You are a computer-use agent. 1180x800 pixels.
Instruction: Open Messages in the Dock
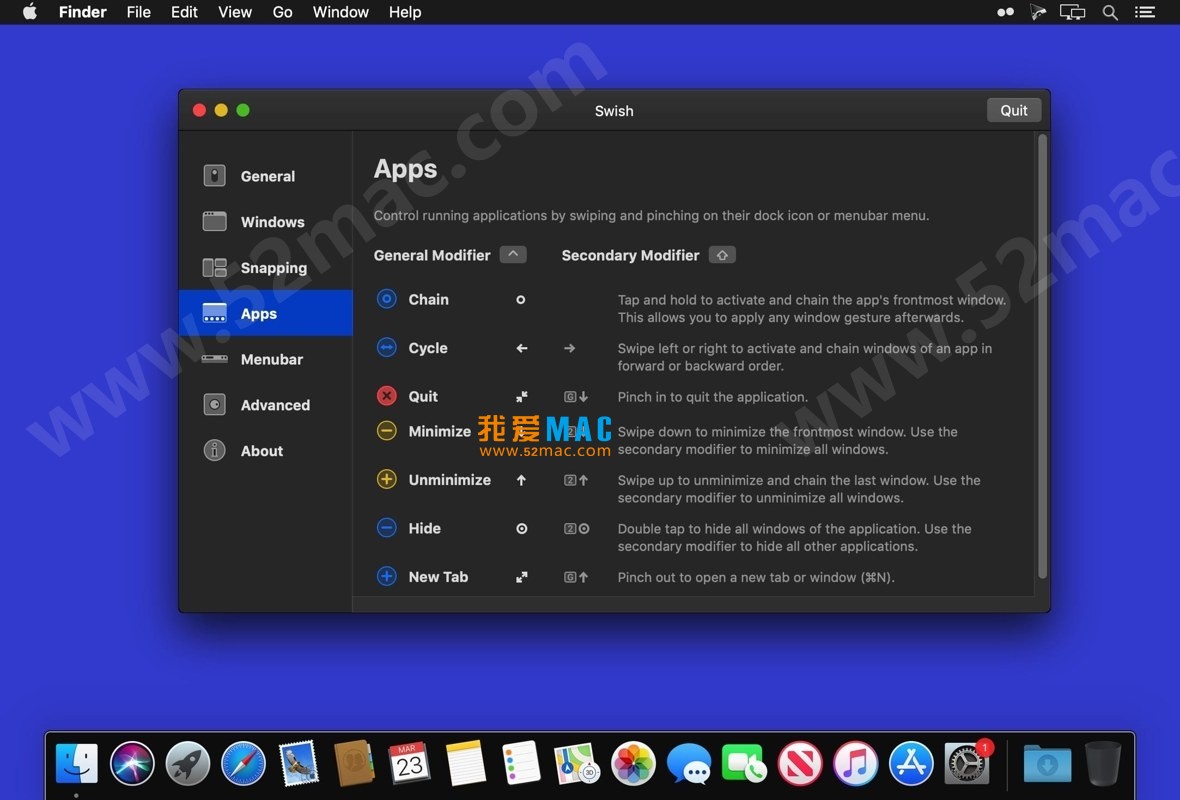[689, 763]
